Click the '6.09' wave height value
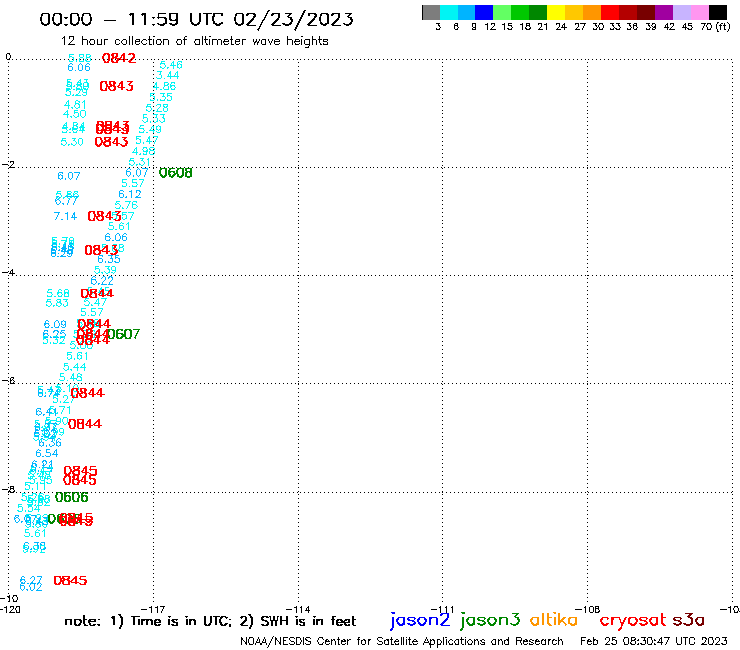 55,325
